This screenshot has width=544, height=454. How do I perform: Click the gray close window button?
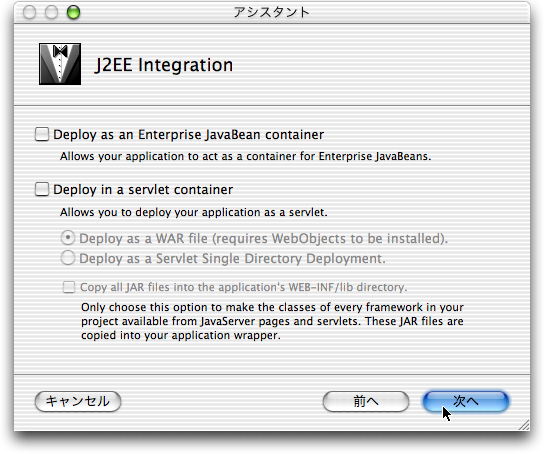29,12
